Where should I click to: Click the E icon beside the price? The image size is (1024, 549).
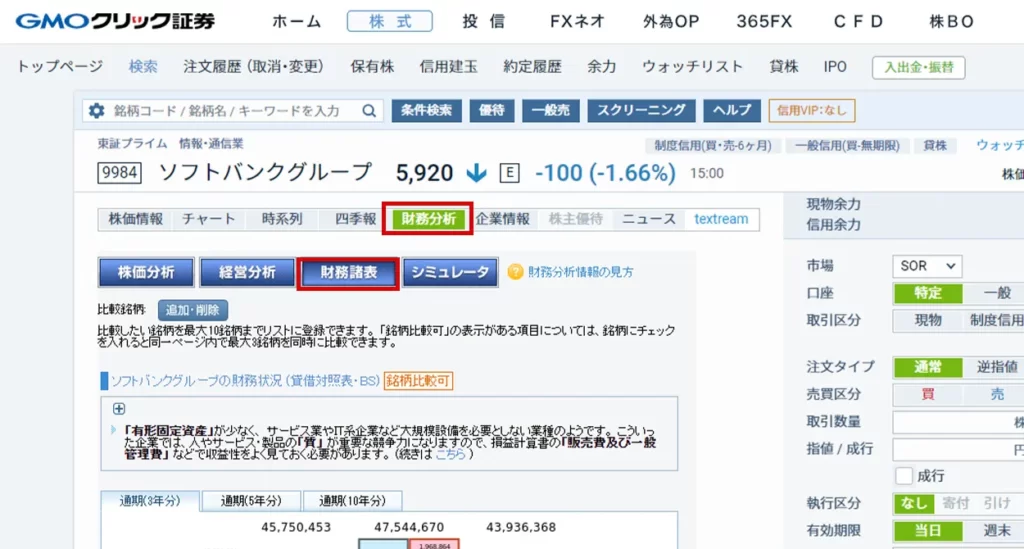(x=509, y=173)
